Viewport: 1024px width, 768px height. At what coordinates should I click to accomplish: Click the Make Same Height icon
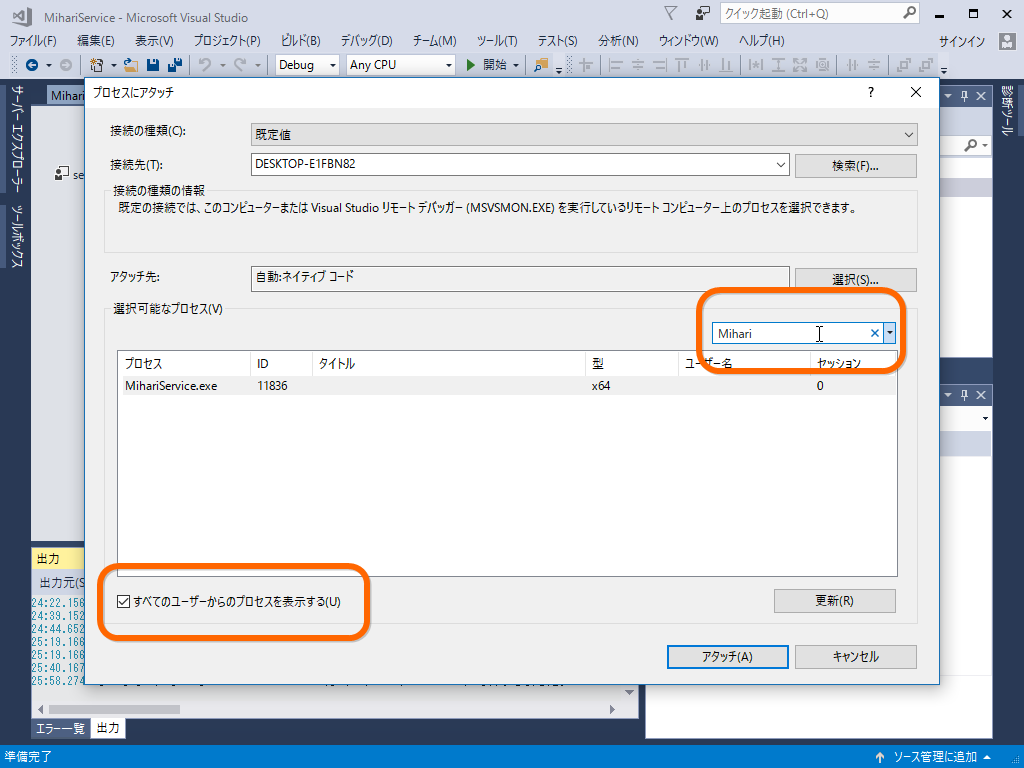(x=778, y=65)
